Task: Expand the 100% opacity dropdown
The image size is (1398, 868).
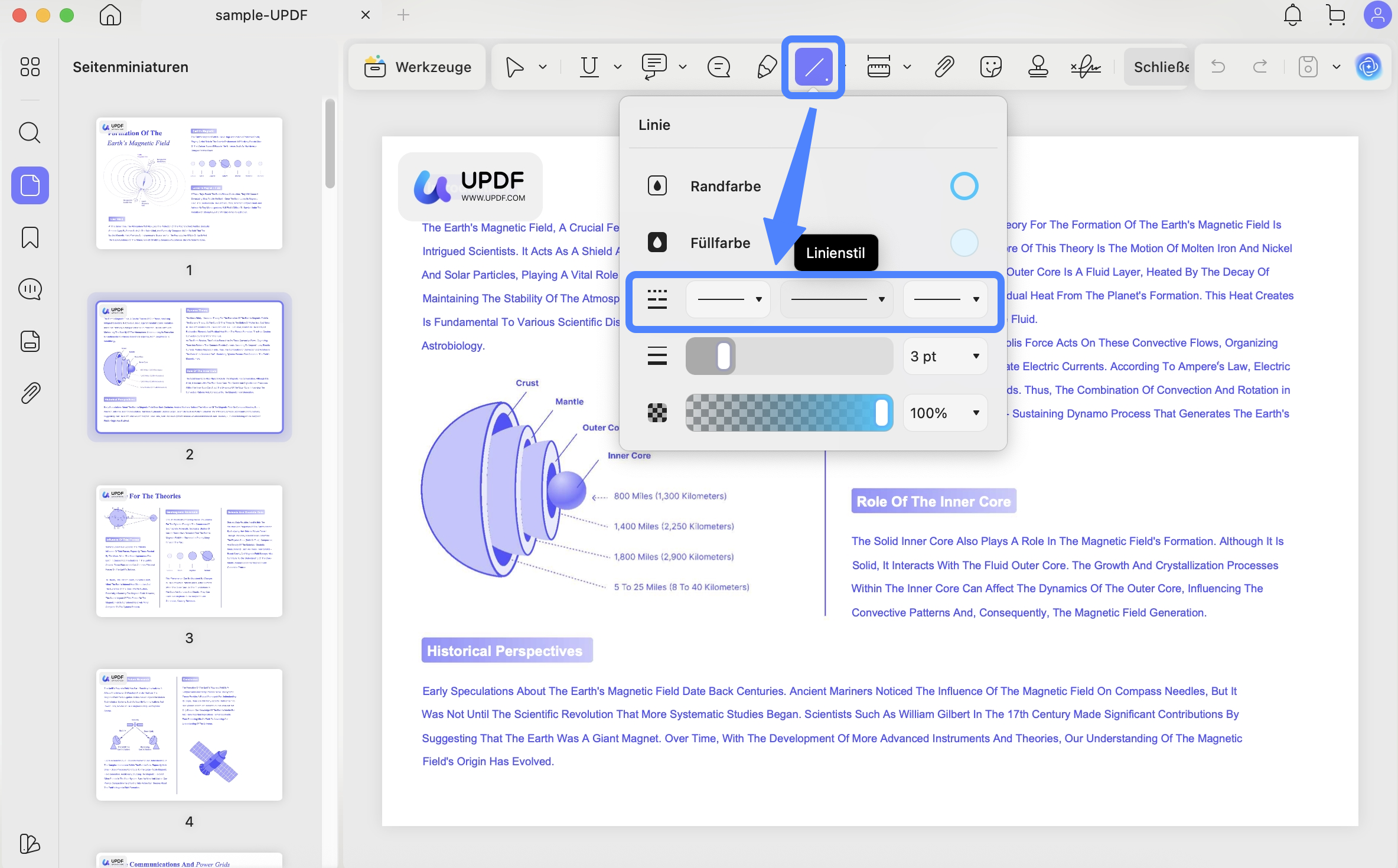Action: tap(945, 413)
